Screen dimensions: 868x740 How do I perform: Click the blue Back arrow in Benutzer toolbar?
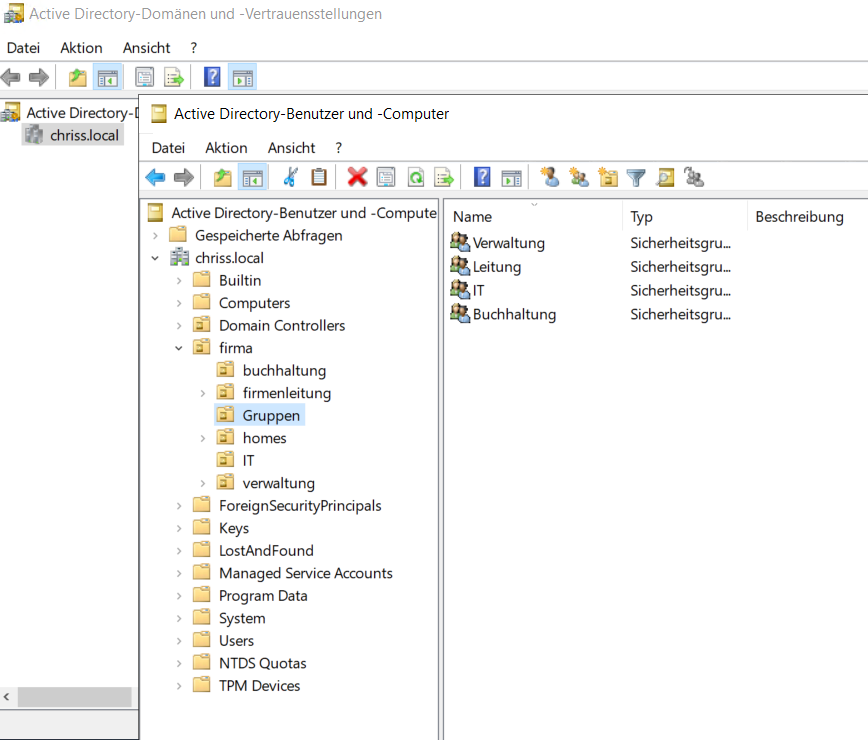click(x=155, y=178)
